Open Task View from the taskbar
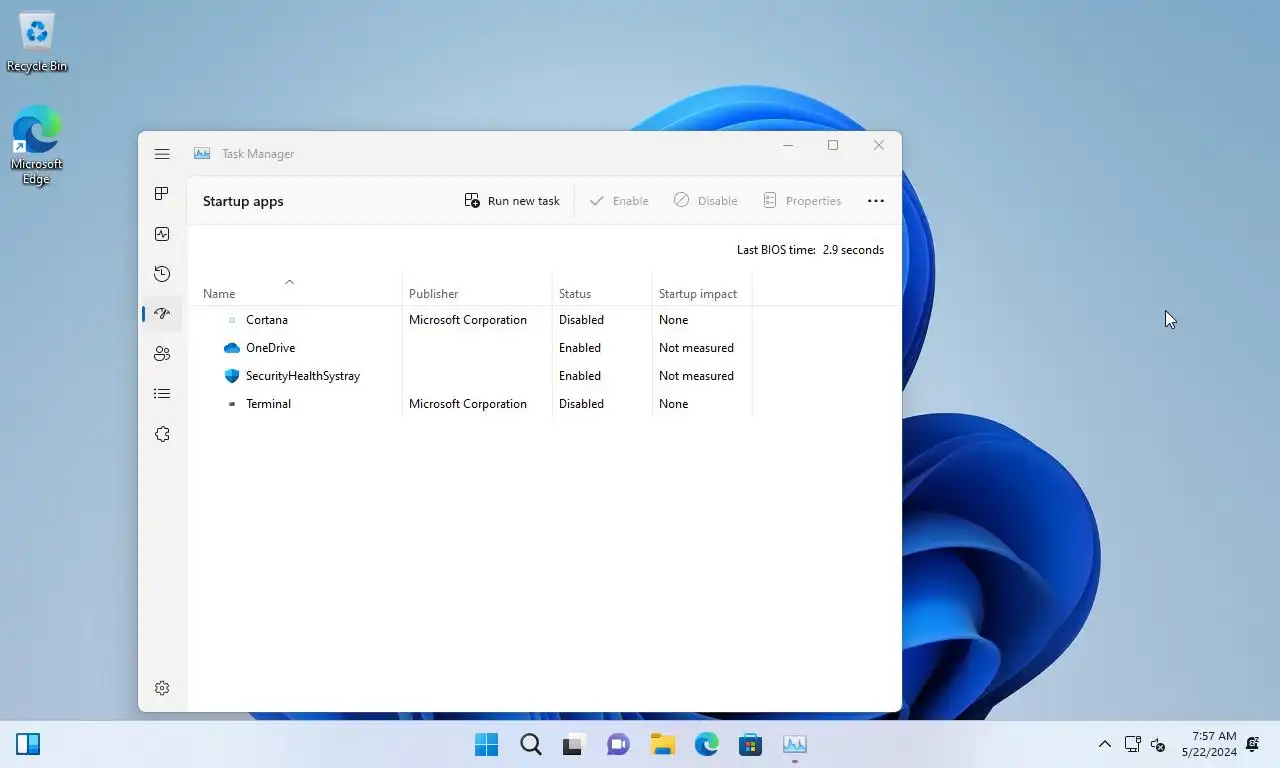 [x=573, y=744]
